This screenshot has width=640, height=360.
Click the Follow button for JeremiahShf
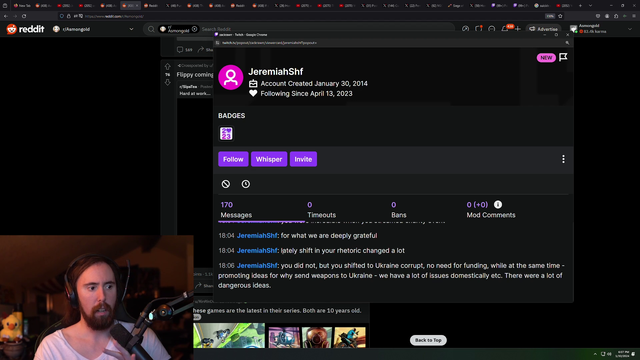coord(233,159)
